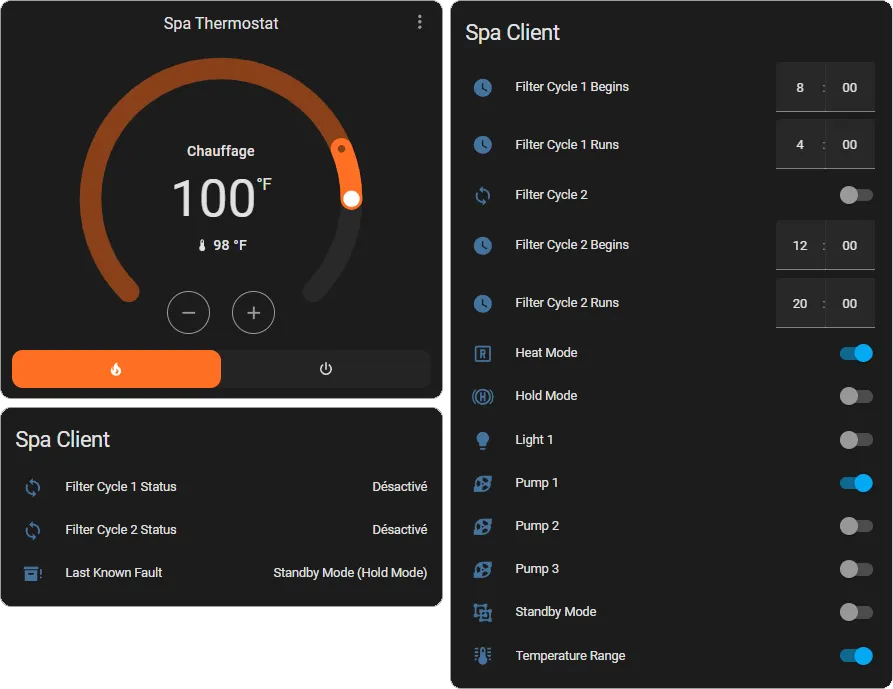This screenshot has width=893, height=689.
Task: Edit Filter Cycle 2 Begins minutes field
Action: tap(850, 245)
